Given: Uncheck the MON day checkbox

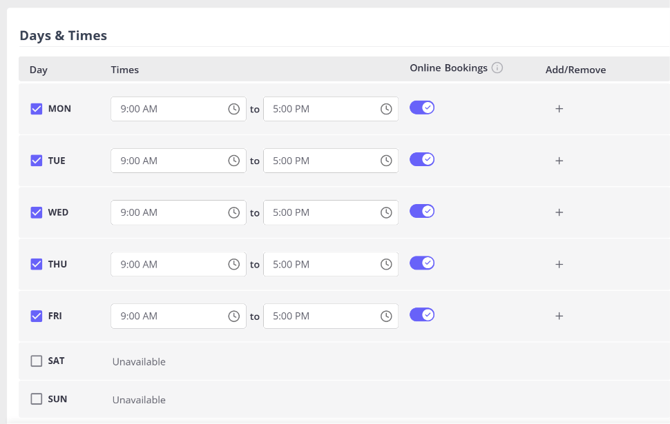Looking at the screenshot, I should [x=36, y=109].
